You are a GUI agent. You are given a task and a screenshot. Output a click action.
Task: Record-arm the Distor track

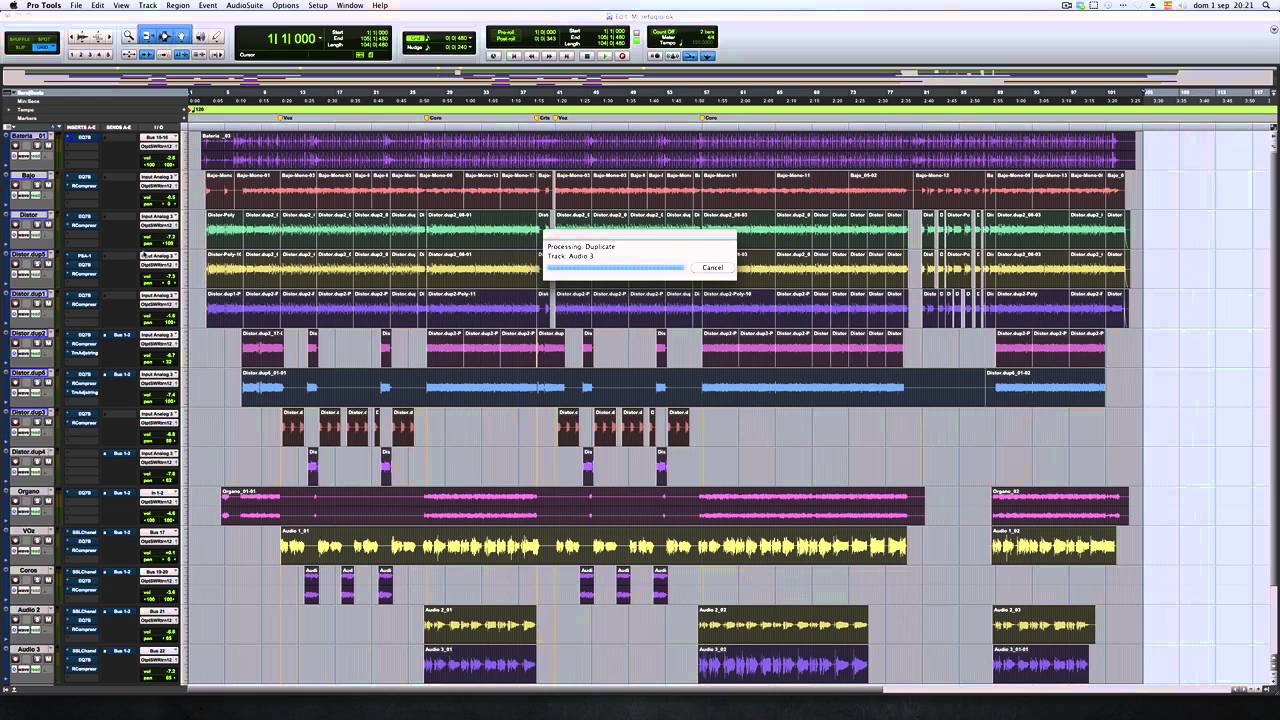15,225
